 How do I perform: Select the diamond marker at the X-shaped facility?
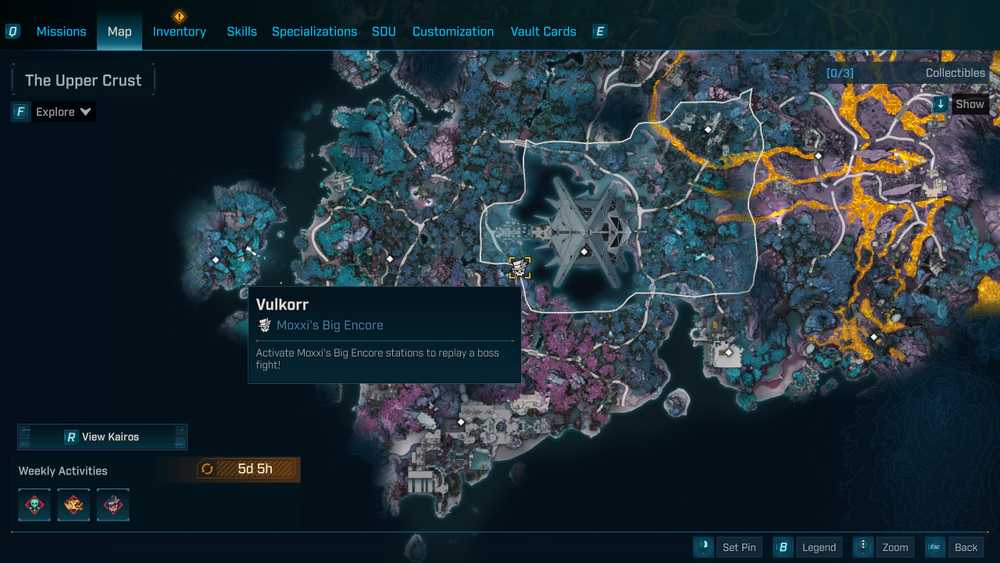[584, 252]
